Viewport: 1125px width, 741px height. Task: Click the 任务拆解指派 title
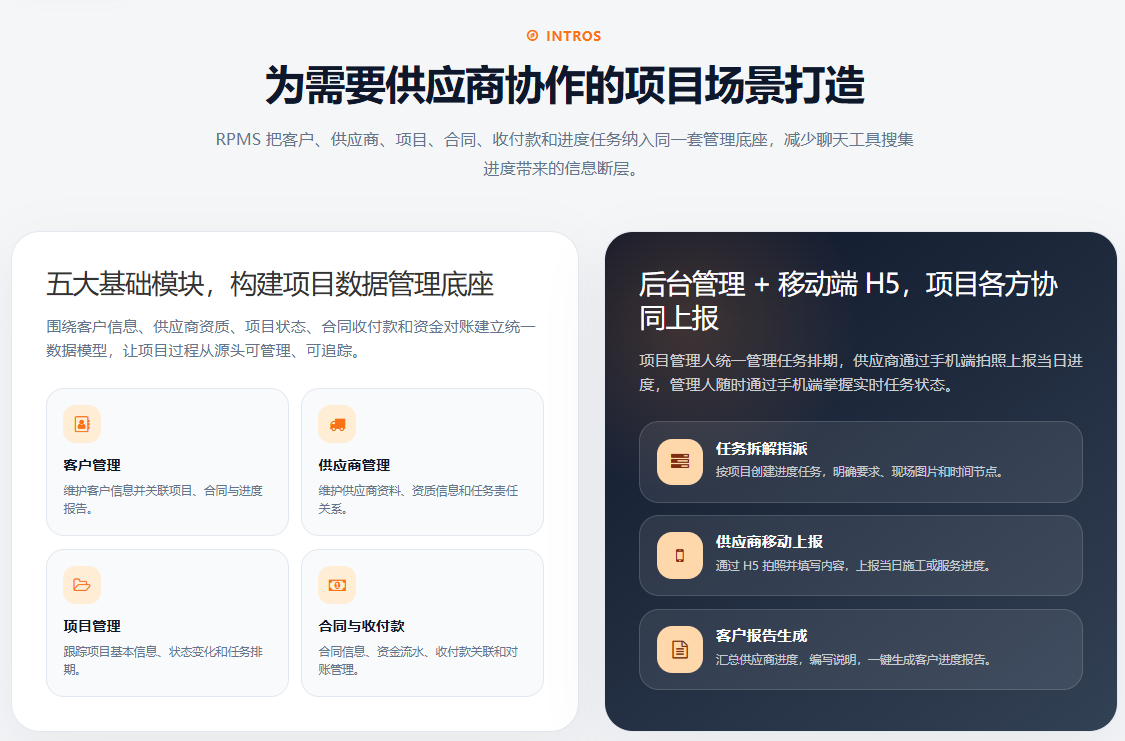(x=761, y=449)
